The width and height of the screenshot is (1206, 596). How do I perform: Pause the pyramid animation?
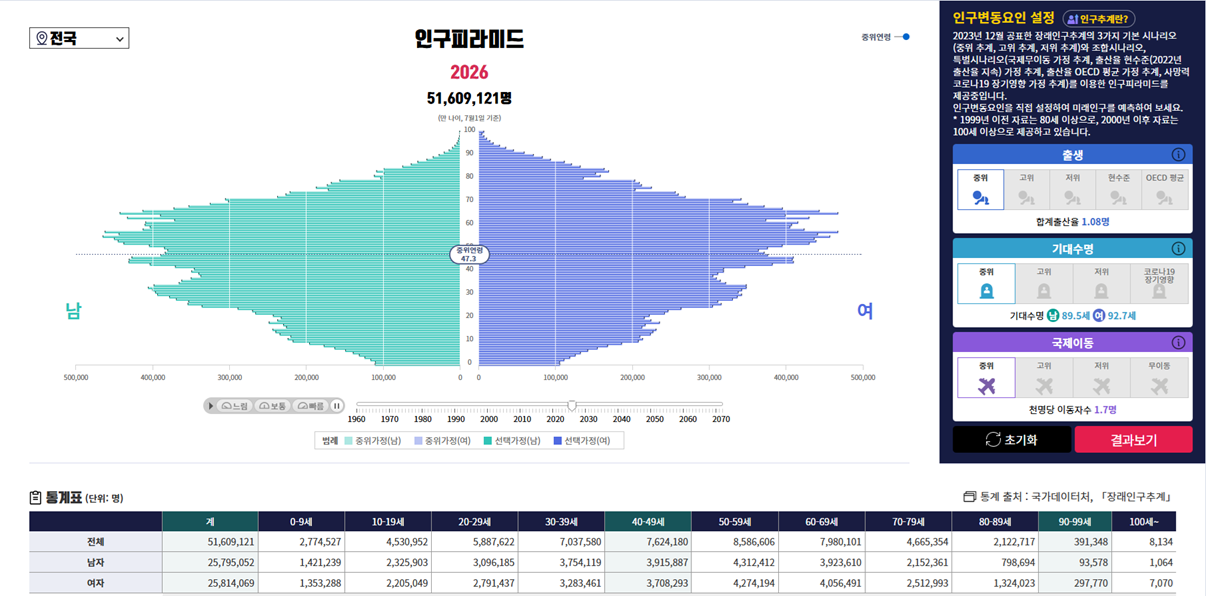(x=337, y=405)
